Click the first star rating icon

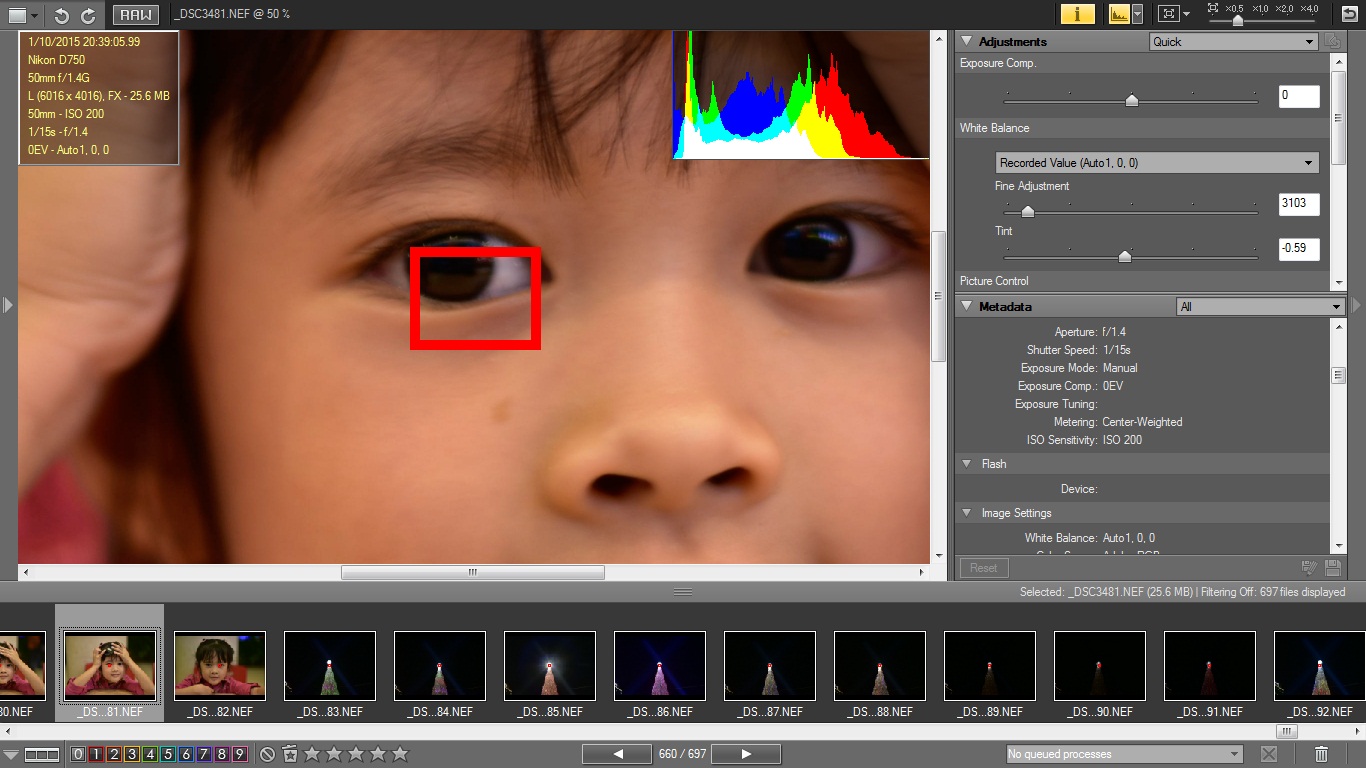[x=312, y=754]
